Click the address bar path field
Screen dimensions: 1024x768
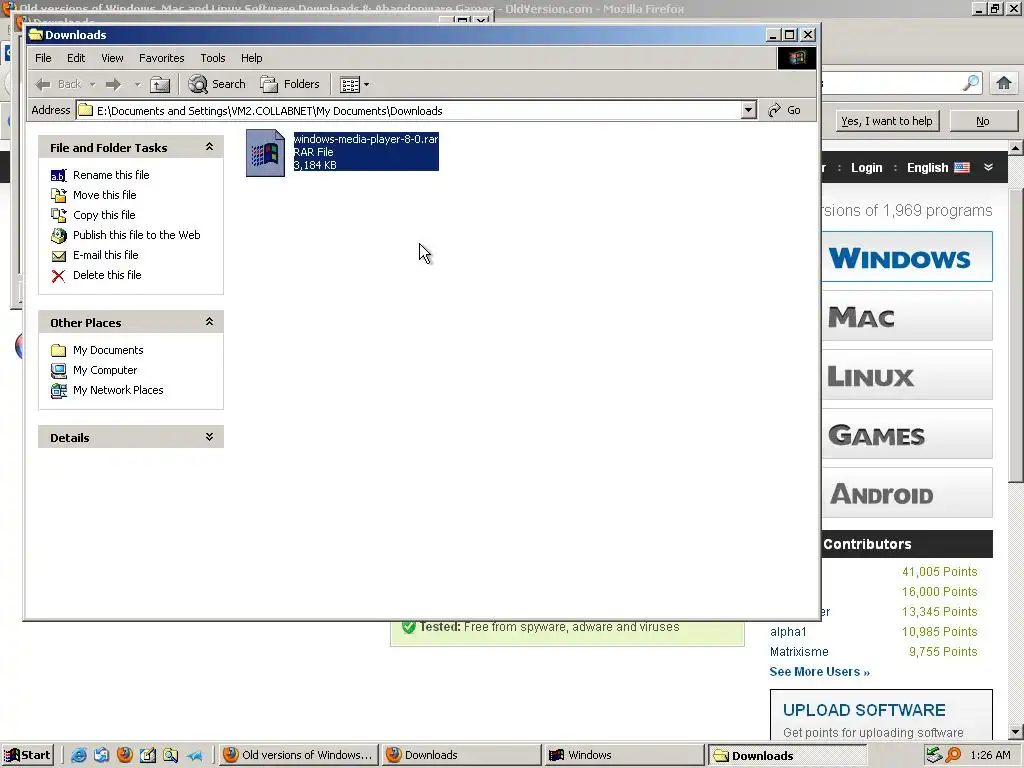point(409,110)
